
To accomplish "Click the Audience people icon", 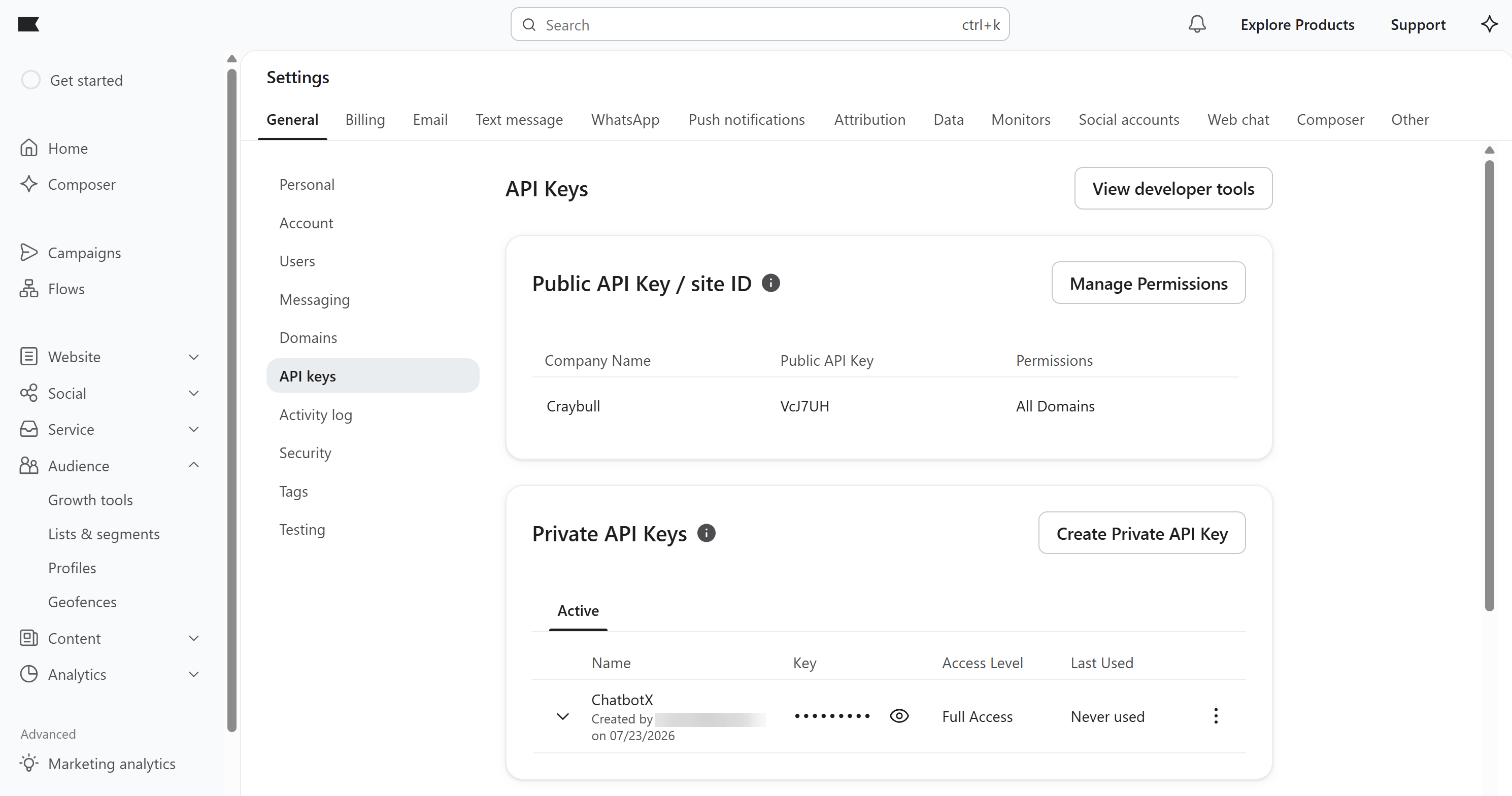I will pyautogui.click(x=29, y=465).
